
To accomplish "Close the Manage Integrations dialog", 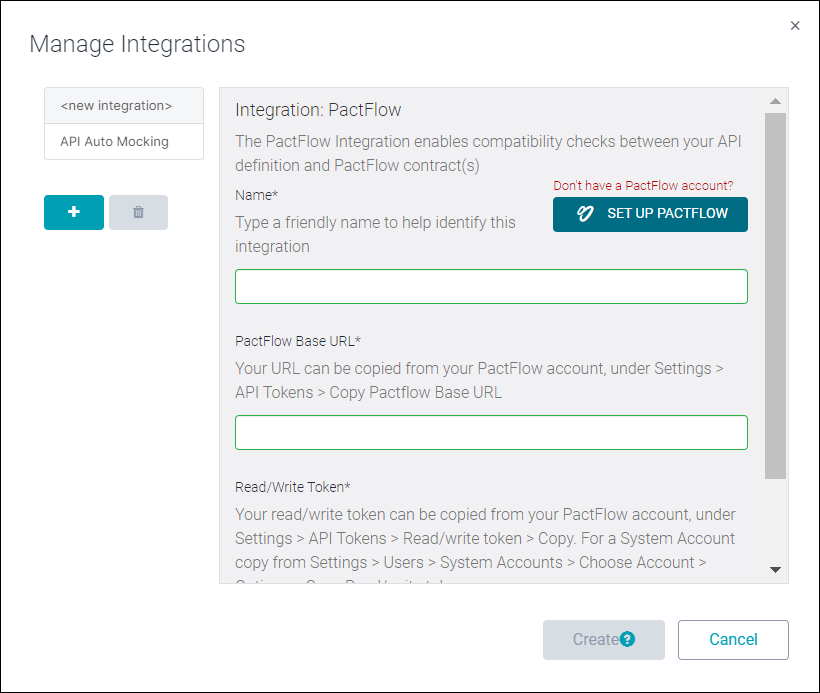I will [x=795, y=25].
